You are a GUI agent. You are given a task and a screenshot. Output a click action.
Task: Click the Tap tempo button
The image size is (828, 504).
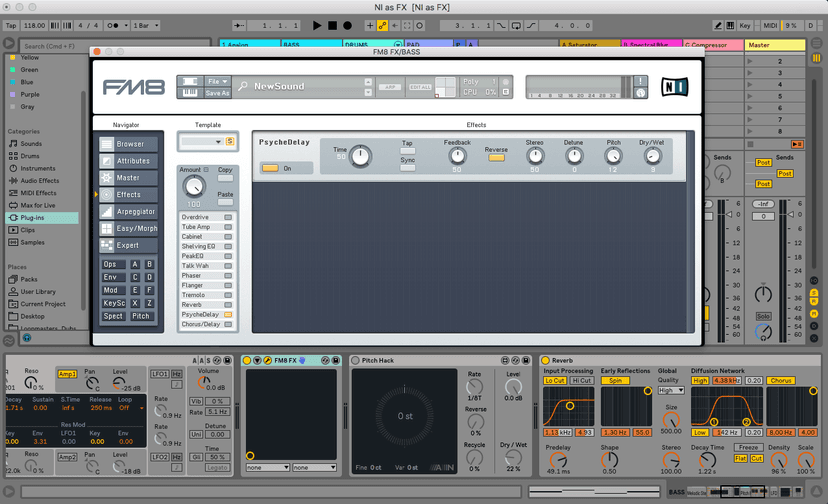click(11, 25)
